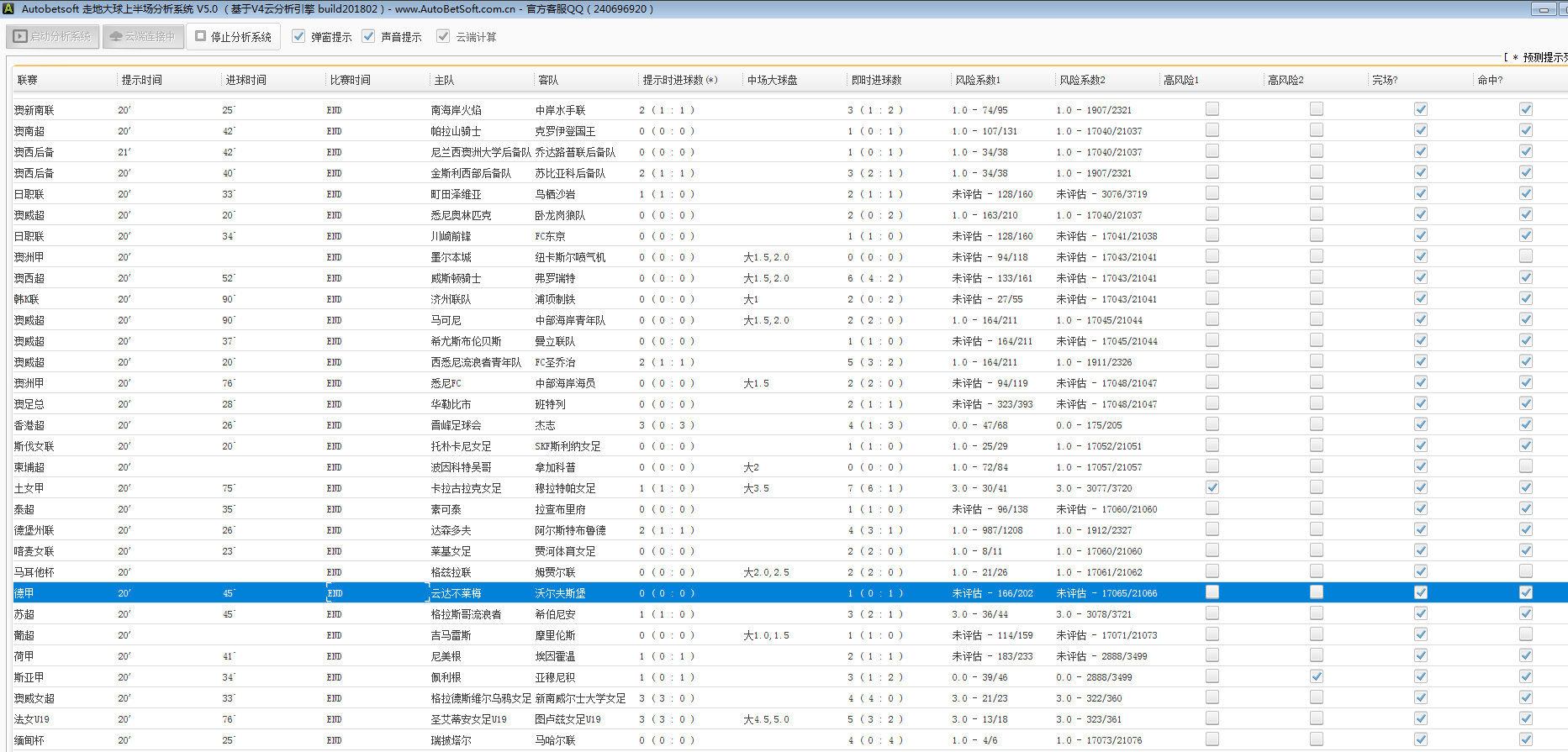The height and width of the screenshot is (752, 1568).
Task: Select the 云达不莱梅 home team cell
Action: [x=457, y=593]
